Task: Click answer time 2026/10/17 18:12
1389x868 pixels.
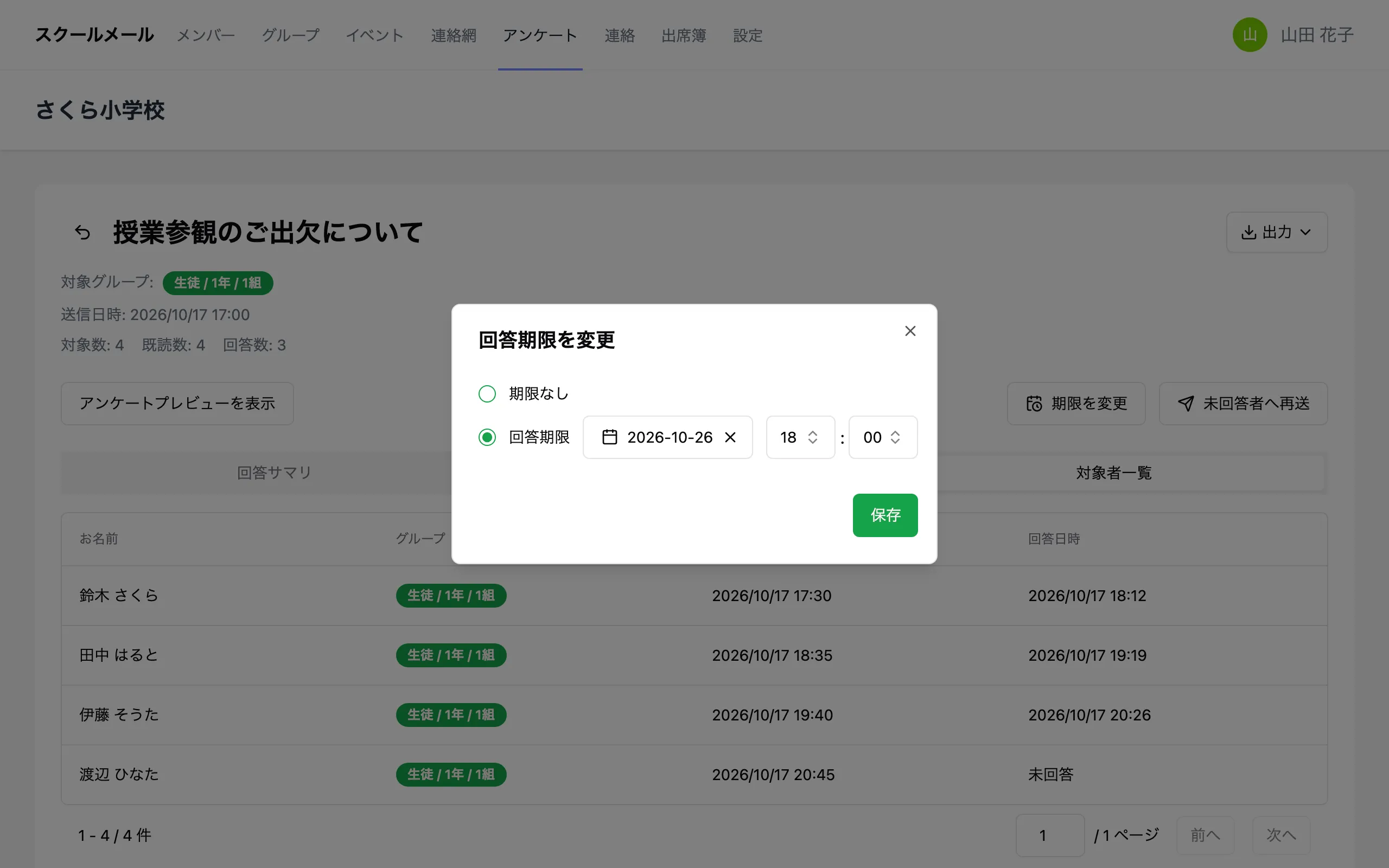Action: point(1087,595)
